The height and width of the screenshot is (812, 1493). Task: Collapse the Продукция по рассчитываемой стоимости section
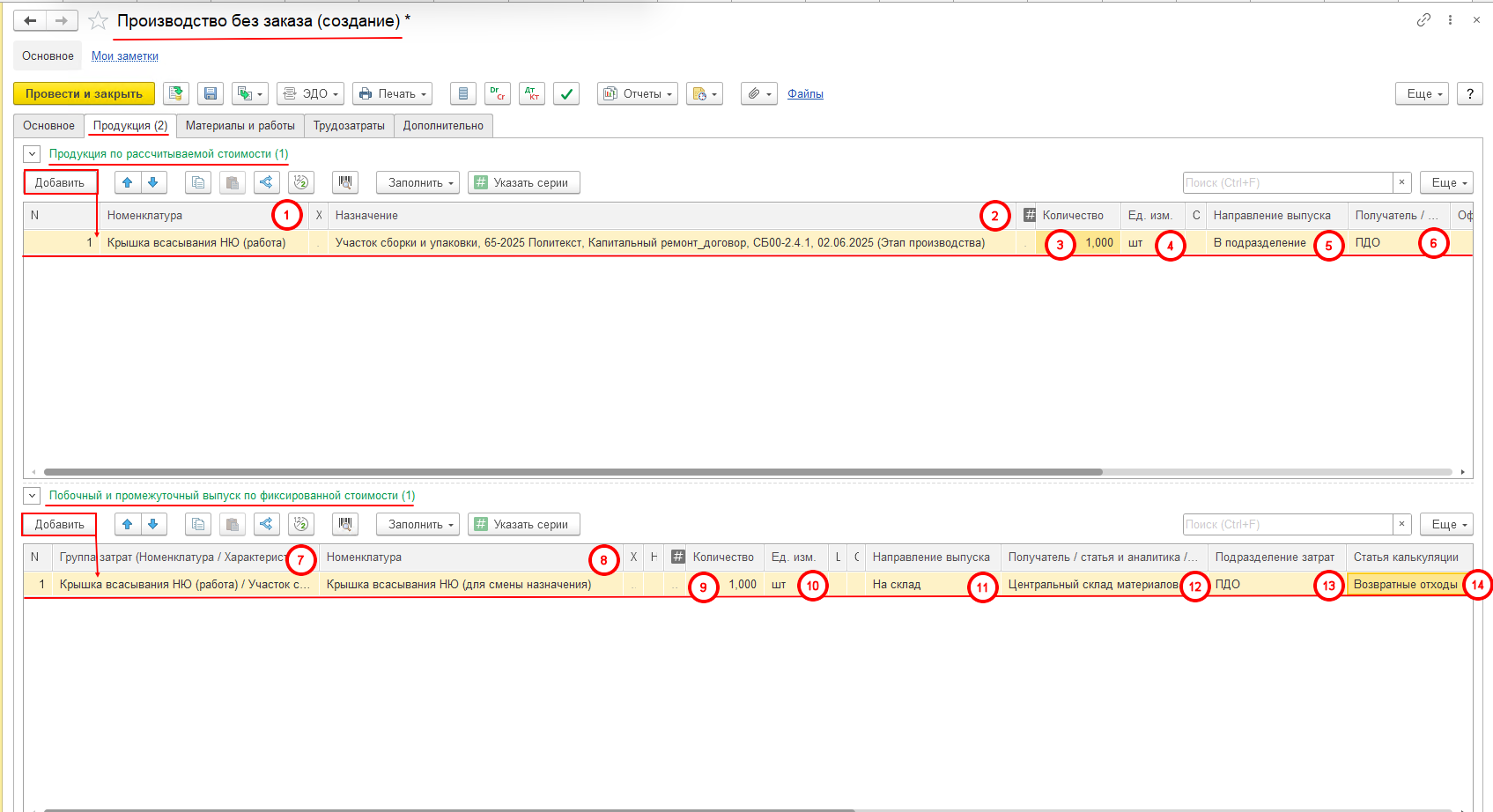point(32,154)
